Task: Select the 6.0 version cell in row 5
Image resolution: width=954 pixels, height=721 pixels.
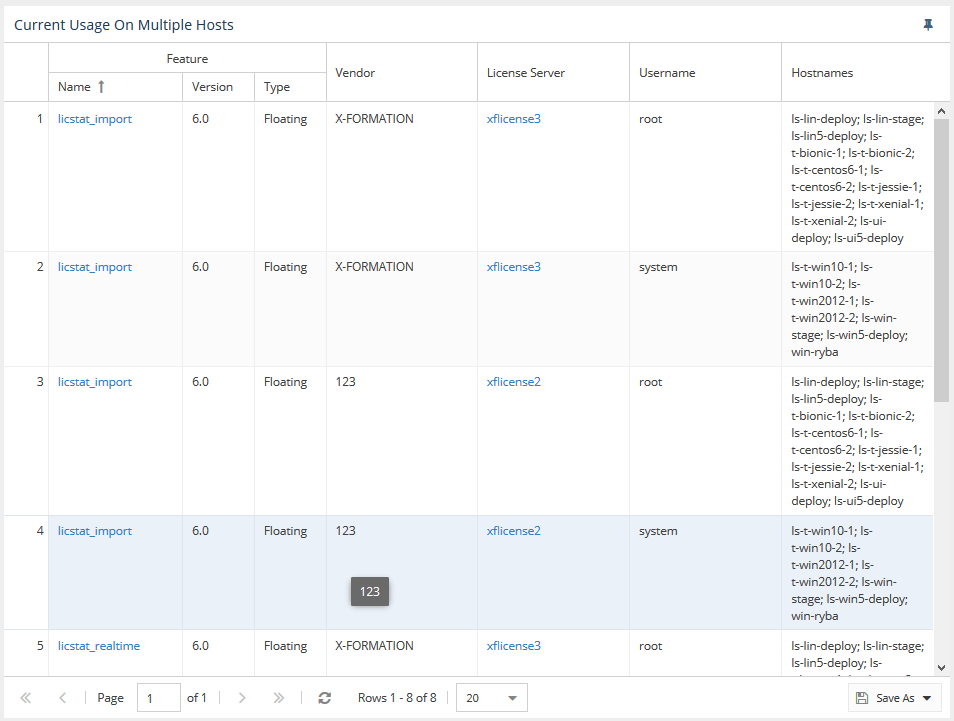Action: point(218,653)
